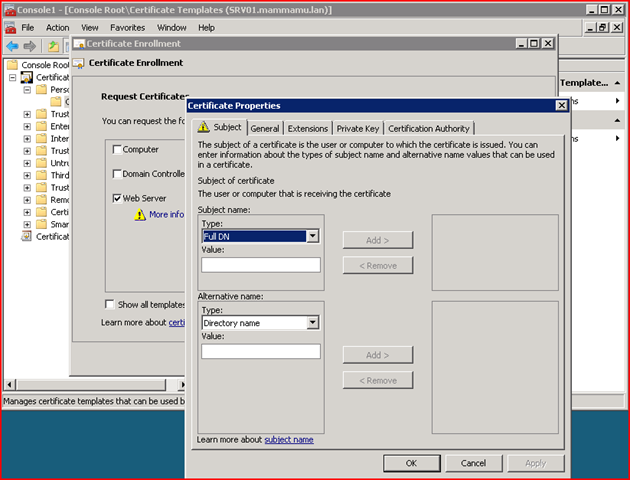This screenshot has height=480, width=630.
Task: Open the Action menu
Action: [58, 27]
